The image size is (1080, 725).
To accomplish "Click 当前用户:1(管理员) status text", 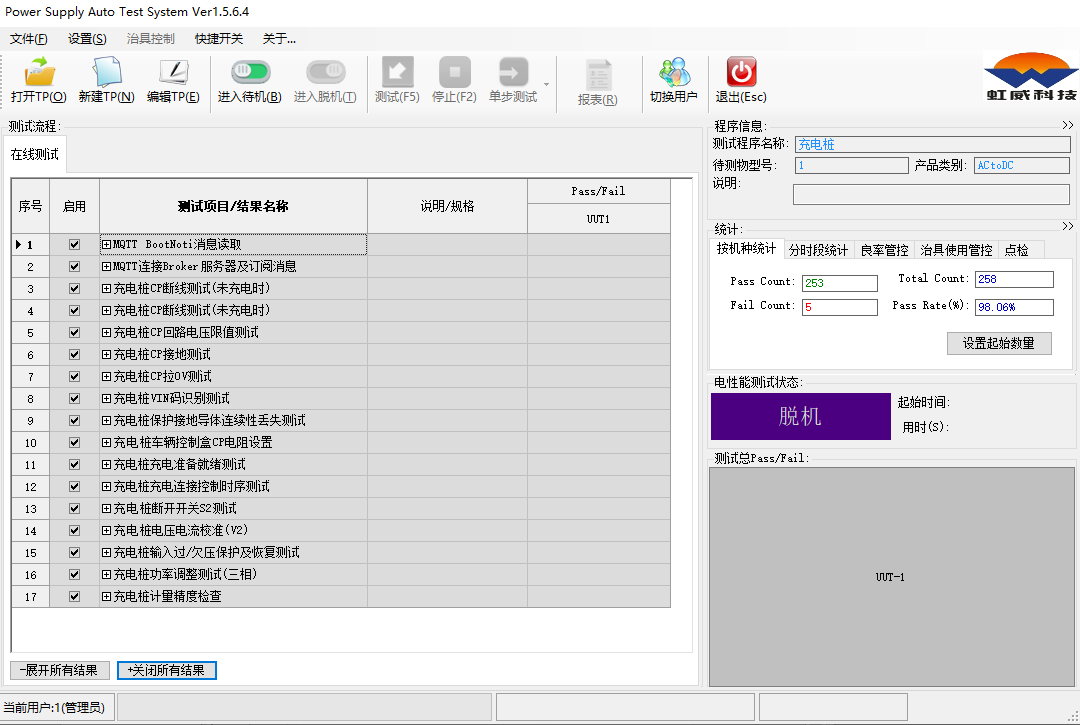I will point(54,708).
